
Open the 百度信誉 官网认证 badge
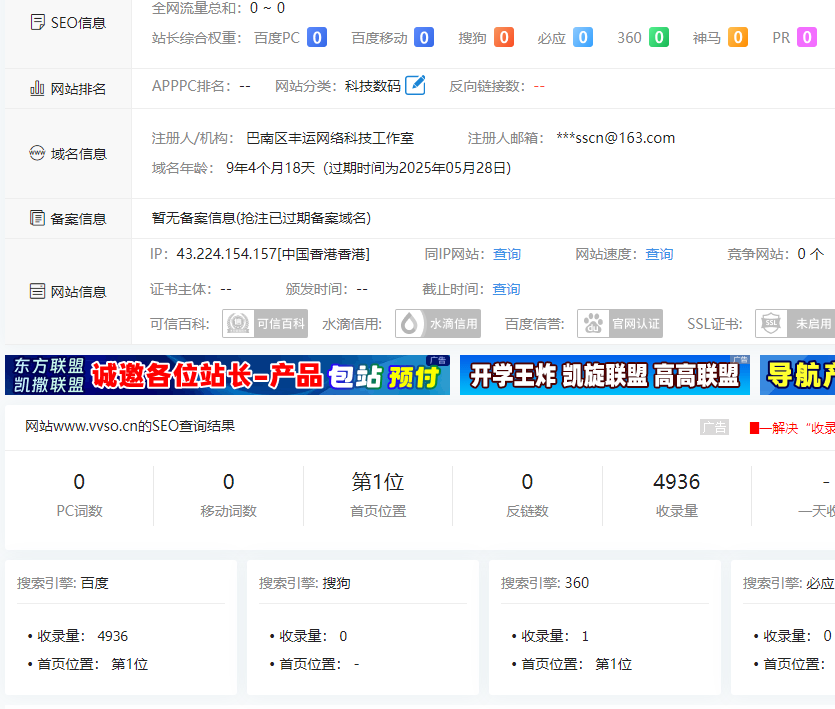620,323
